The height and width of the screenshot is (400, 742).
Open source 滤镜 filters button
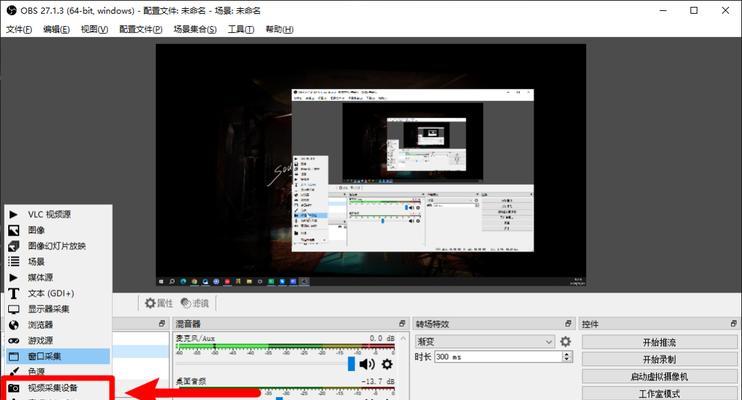tap(195, 303)
